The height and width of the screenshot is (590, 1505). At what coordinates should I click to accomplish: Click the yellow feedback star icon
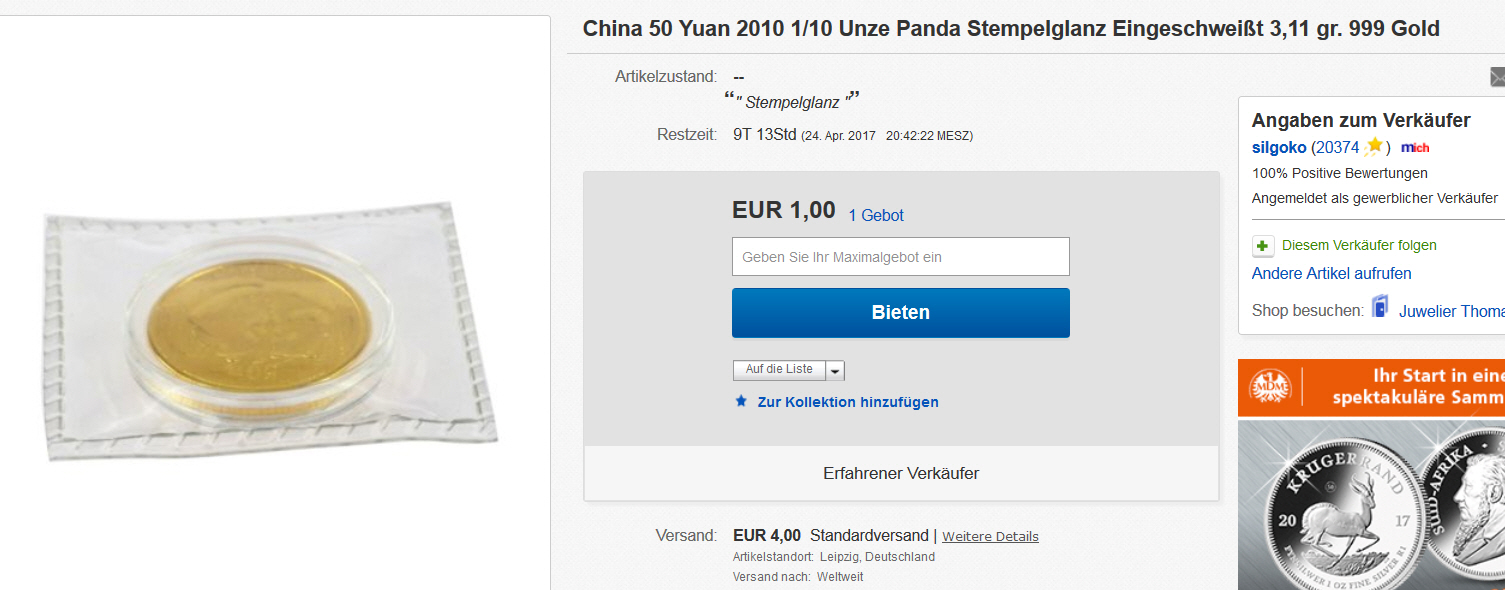pos(1374,147)
